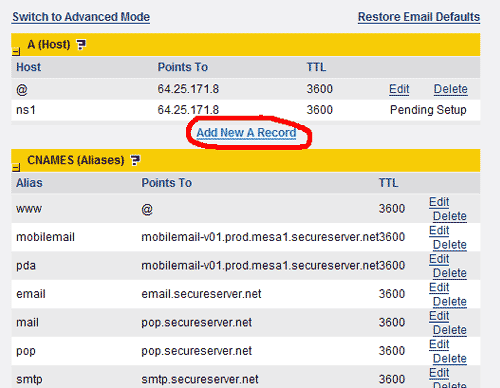Click the www alias name
This screenshot has width=500, height=388.
(29, 209)
